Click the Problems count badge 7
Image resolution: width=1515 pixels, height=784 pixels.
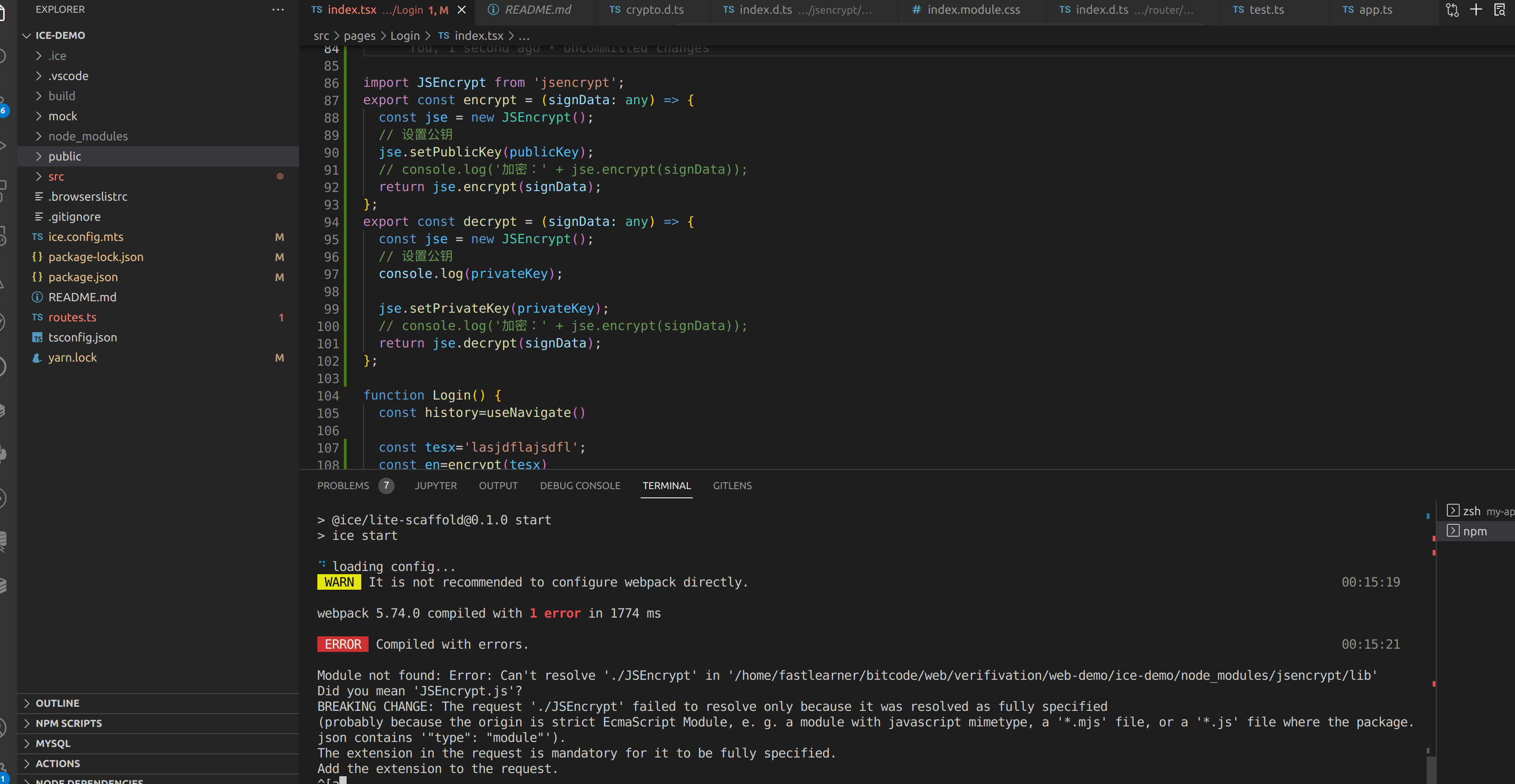386,486
